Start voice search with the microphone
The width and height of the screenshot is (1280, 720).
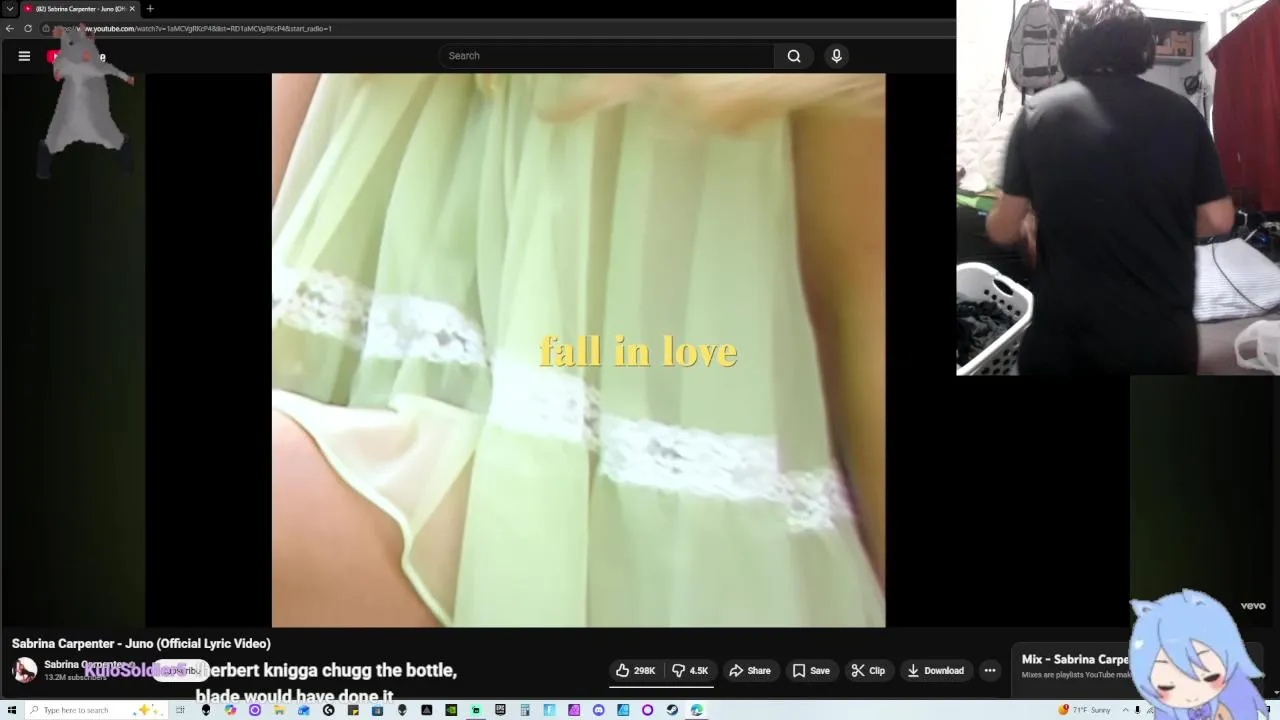tap(837, 56)
